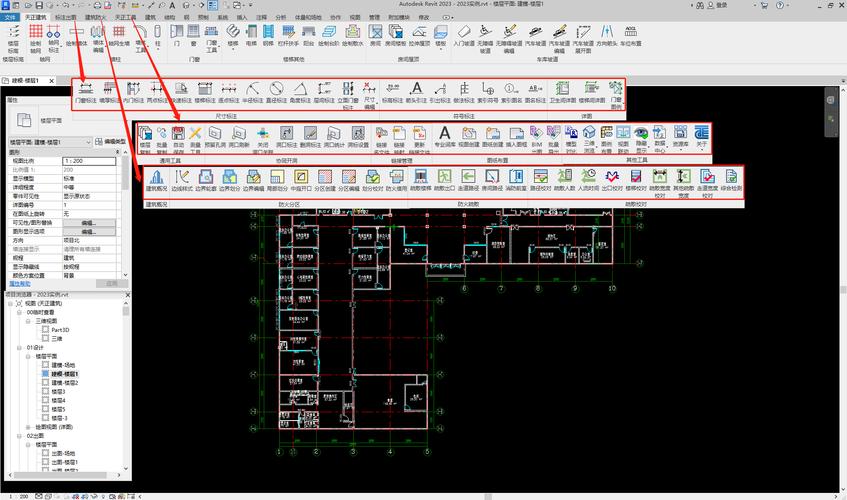Select the 楼层2 view in project browser
This screenshot has width=847, height=500.
click(x=65, y=382)
